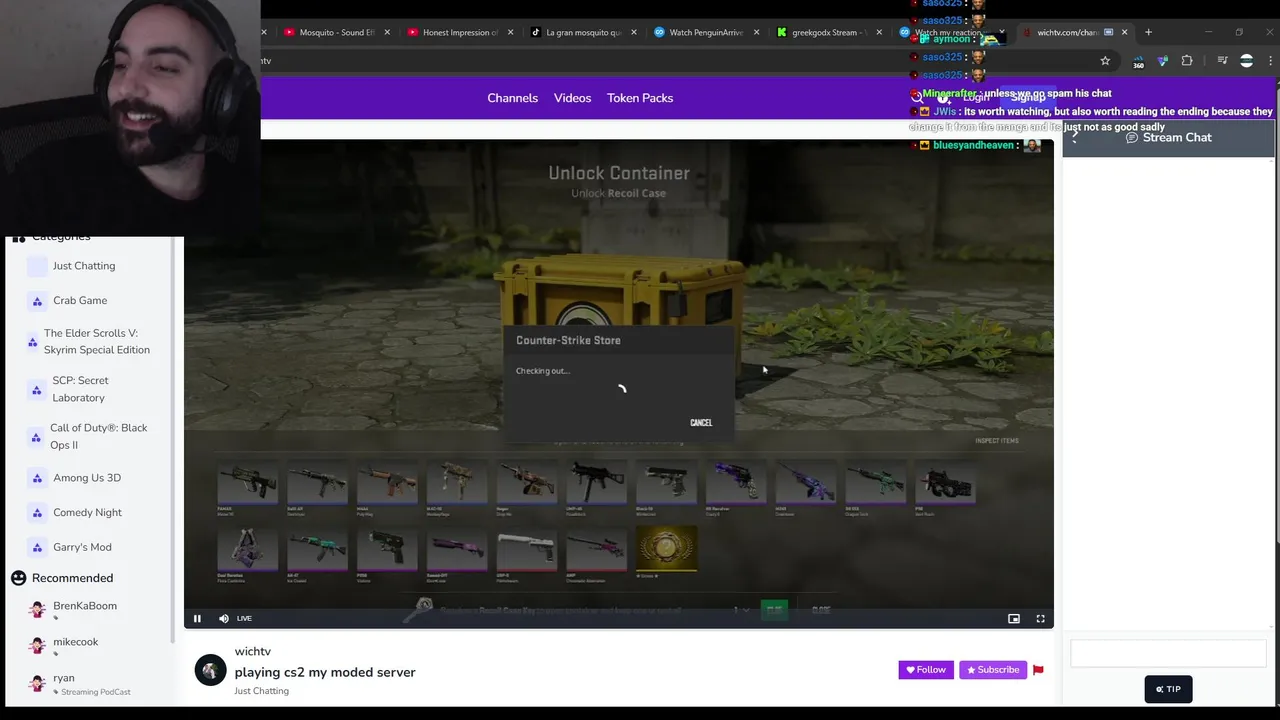
Task: Open a new browser tab
Action: tap(1148, 32)
